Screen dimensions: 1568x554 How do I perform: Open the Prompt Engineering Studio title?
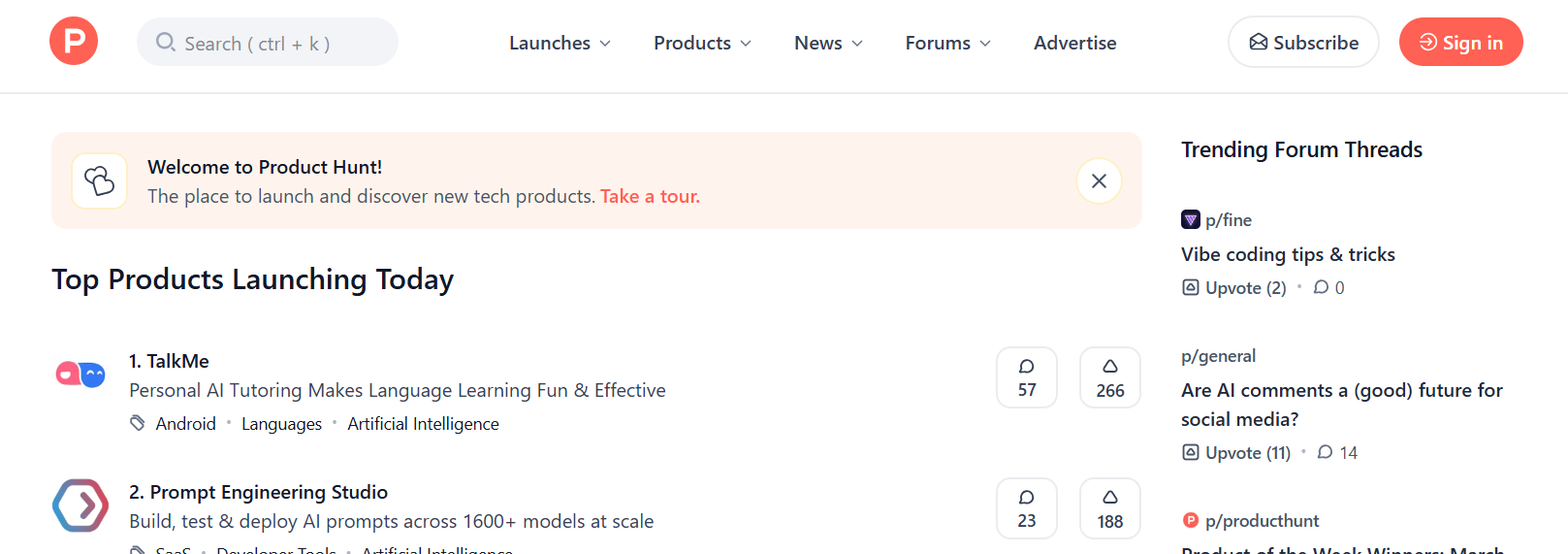(x=258, y=492)
